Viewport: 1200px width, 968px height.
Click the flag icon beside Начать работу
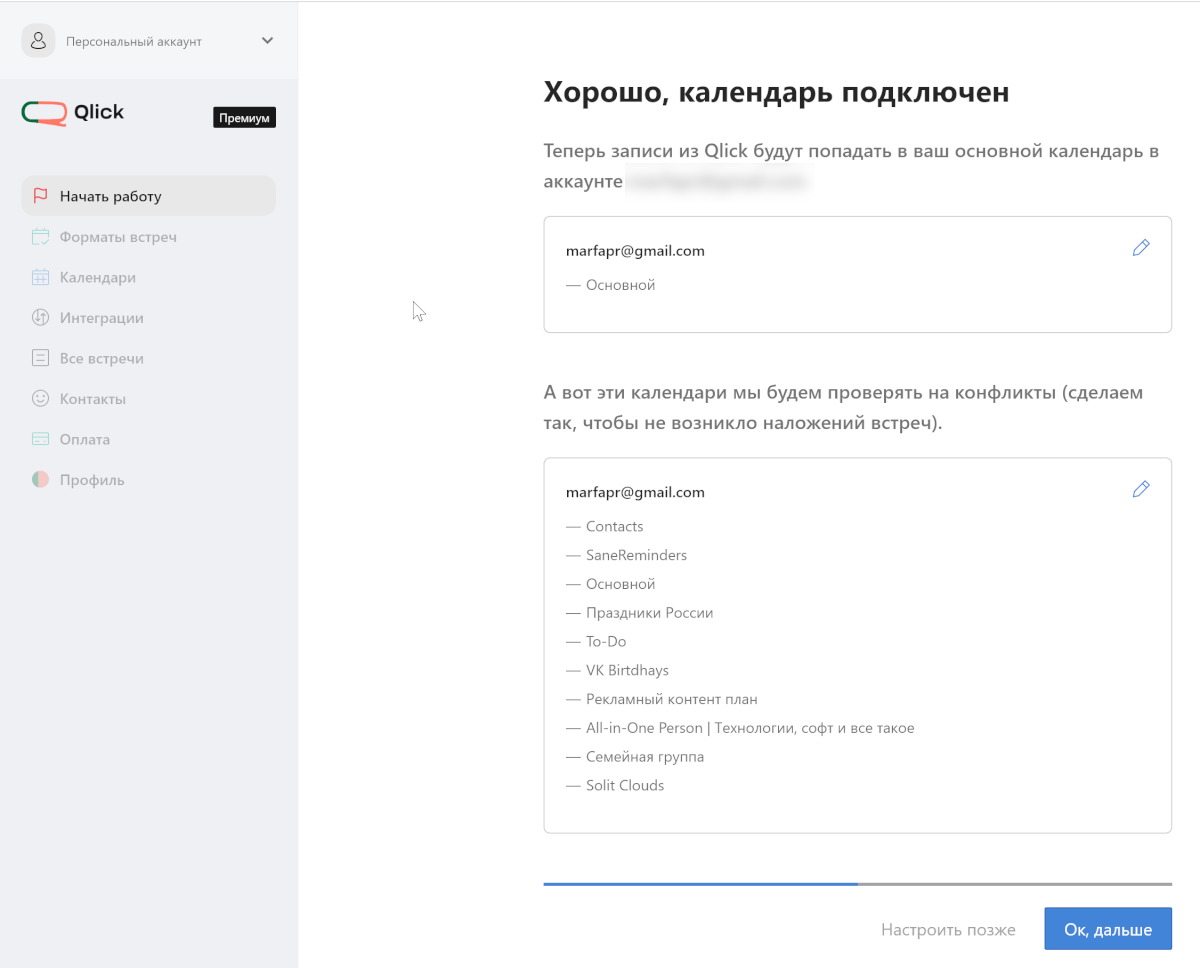coord(40,196)
